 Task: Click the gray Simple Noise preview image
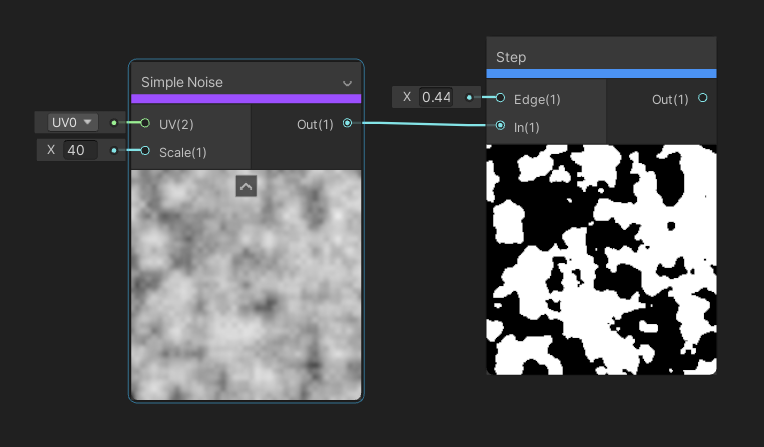246,290
